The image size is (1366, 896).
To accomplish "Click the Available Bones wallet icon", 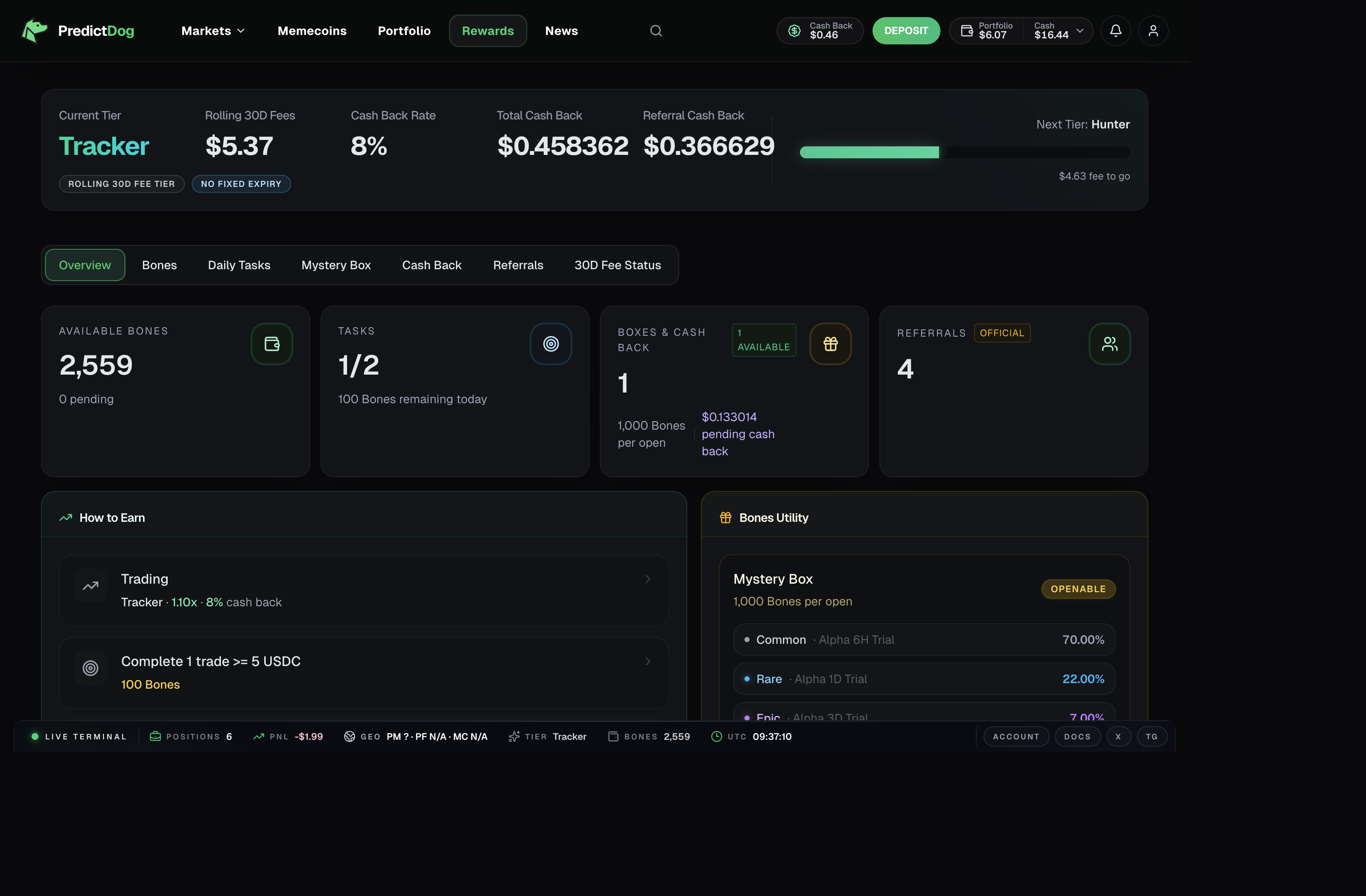I will click(x=272, y=343).
